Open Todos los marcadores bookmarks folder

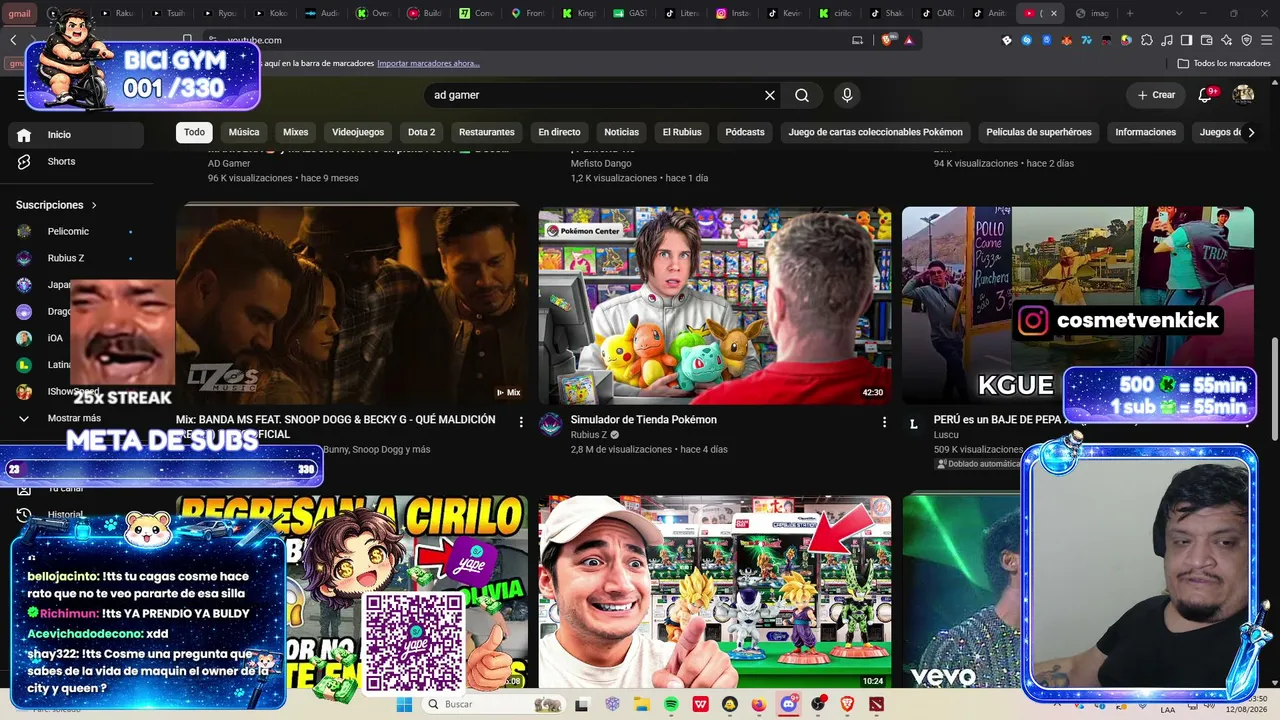[x=1224, y=63]
